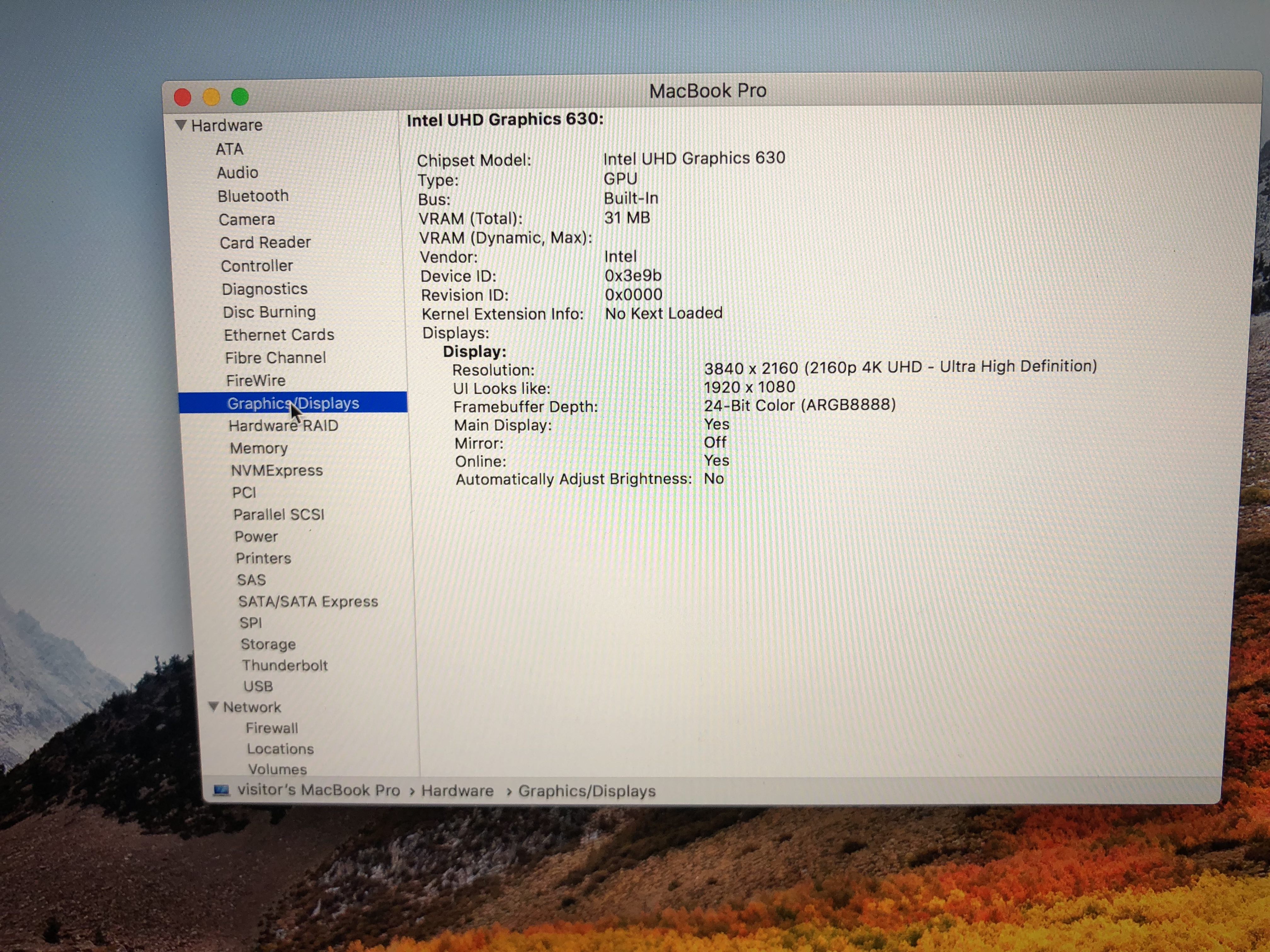
Task: Select the Power sidebar entry
Action: [256, 536]
